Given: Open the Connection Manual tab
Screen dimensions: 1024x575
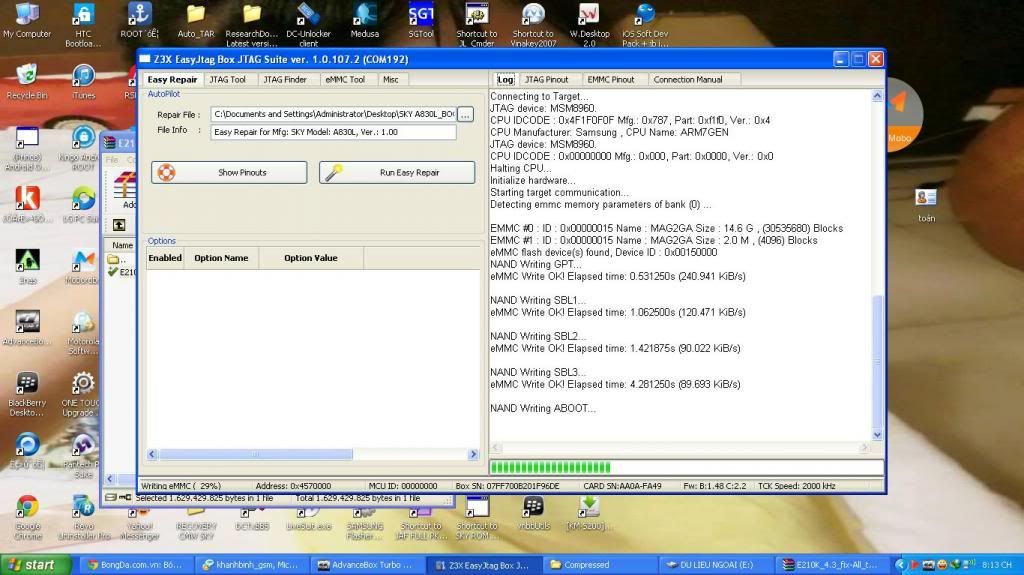Looking at the screenshot, I should coord(688,79).
